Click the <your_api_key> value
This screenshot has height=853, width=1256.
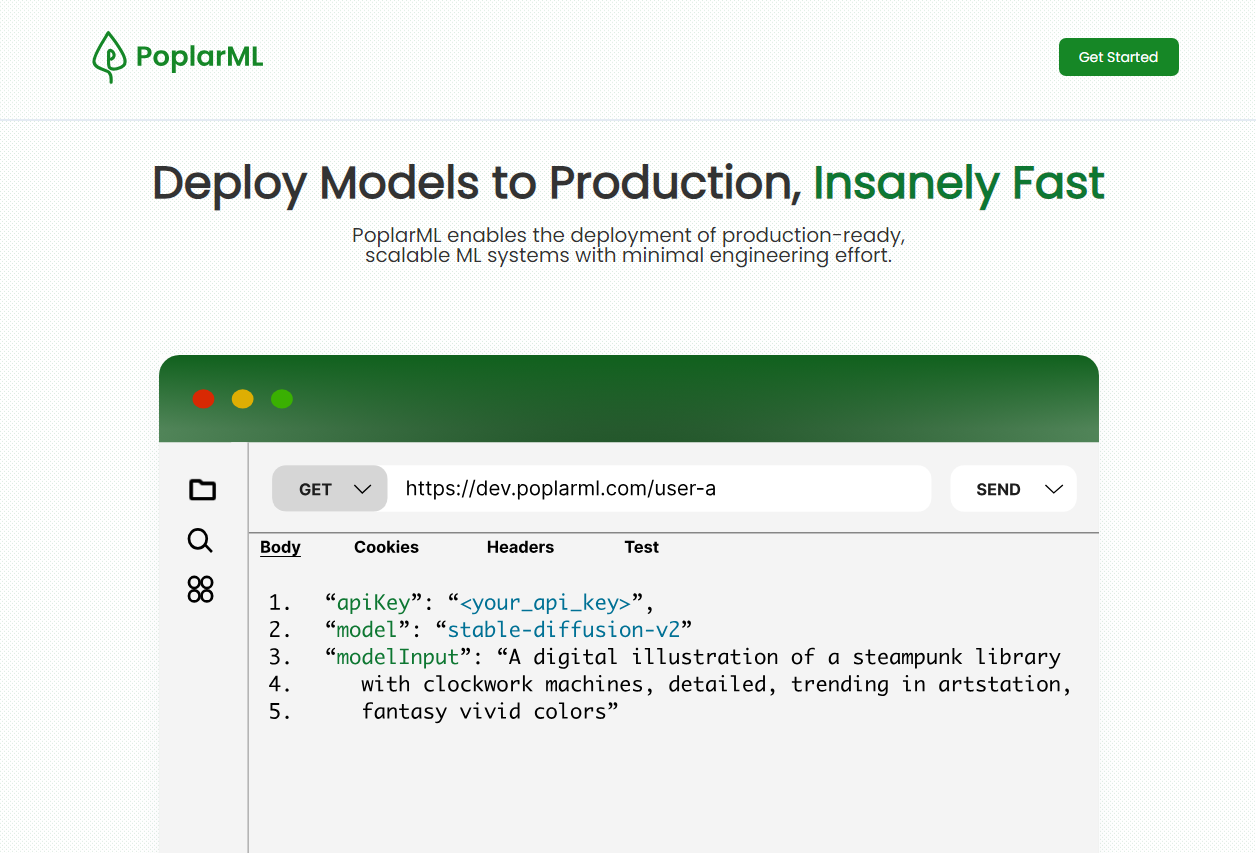click(x=545, y=603)
